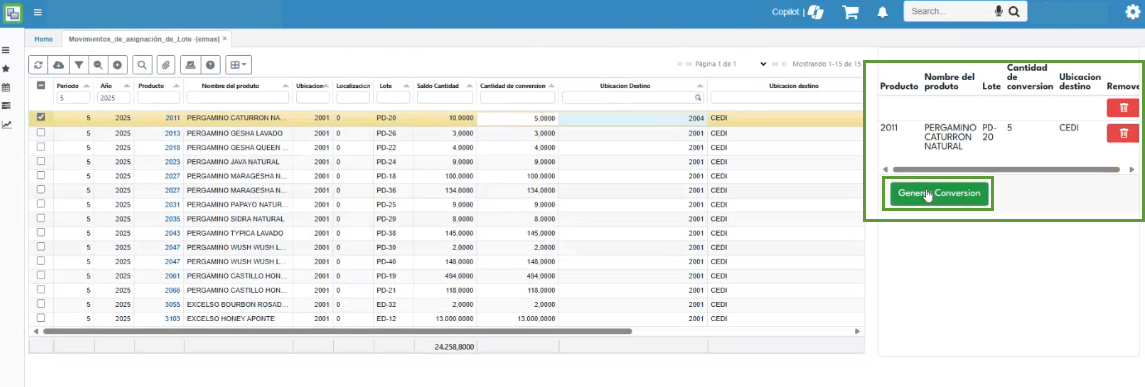Open the page selector dropdown arrow

tap(763, 64)
